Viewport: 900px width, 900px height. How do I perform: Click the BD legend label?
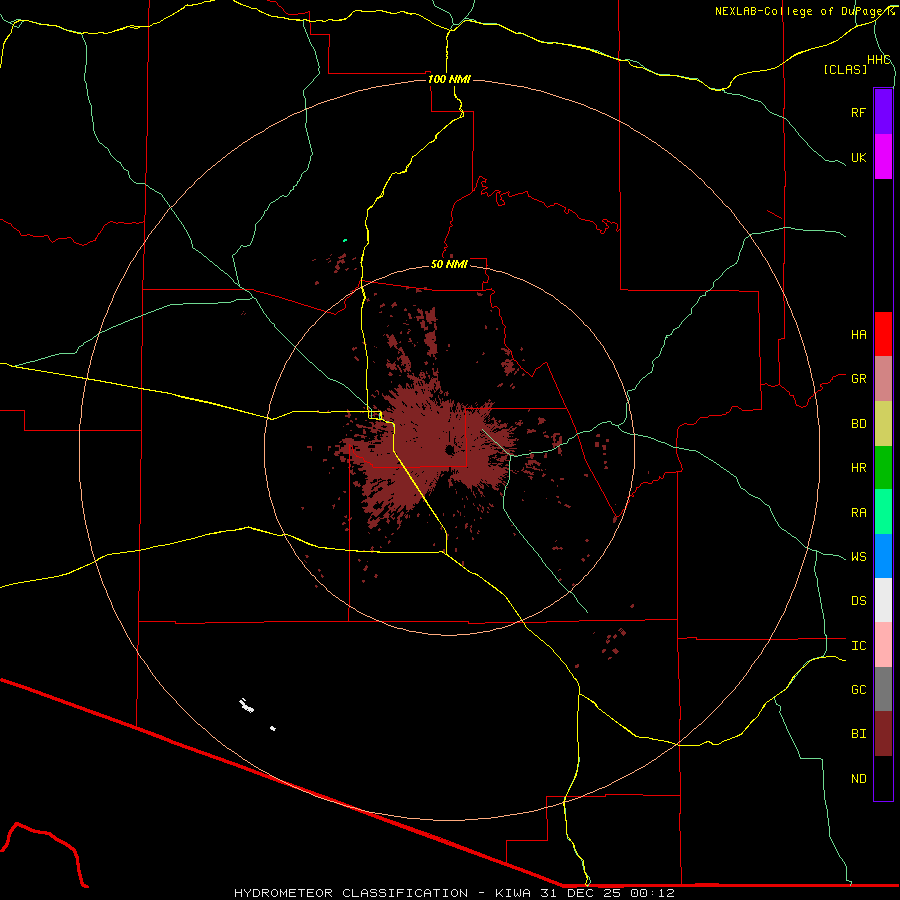(x=858, y=424)
